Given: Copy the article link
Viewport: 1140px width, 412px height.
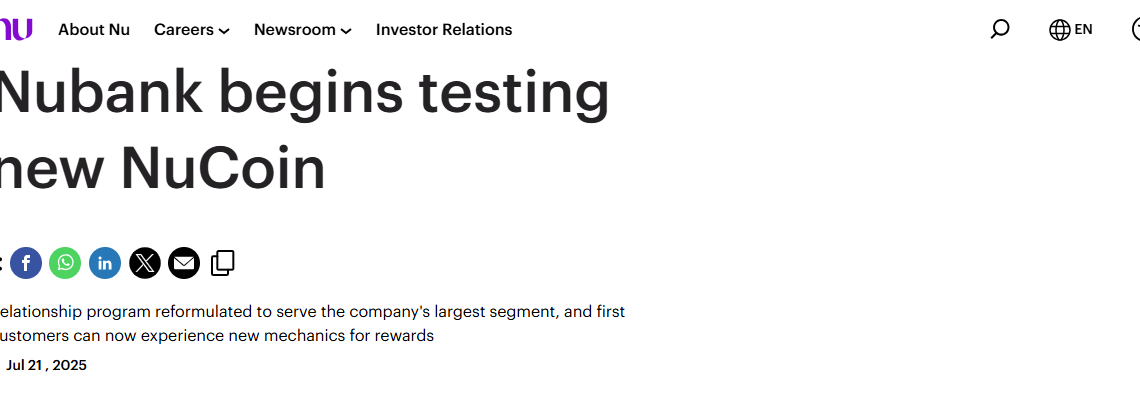Looking at the screenshot, I should pos(222,263).
